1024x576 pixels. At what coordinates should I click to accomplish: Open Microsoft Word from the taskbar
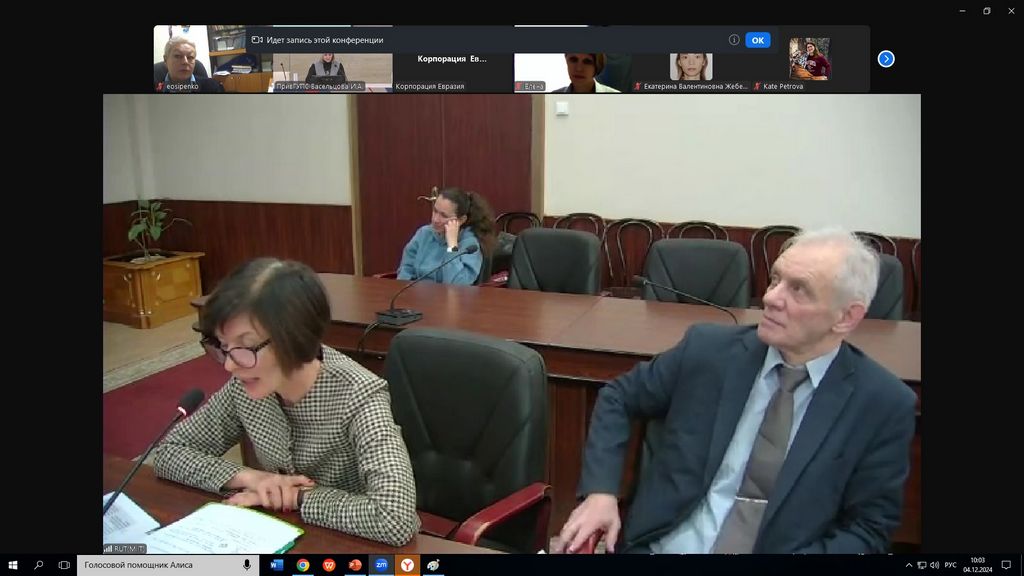277,565
